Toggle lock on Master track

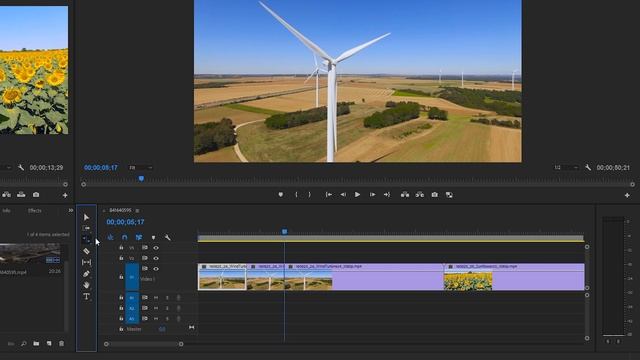pyautogui.click(x=121, y=329)
